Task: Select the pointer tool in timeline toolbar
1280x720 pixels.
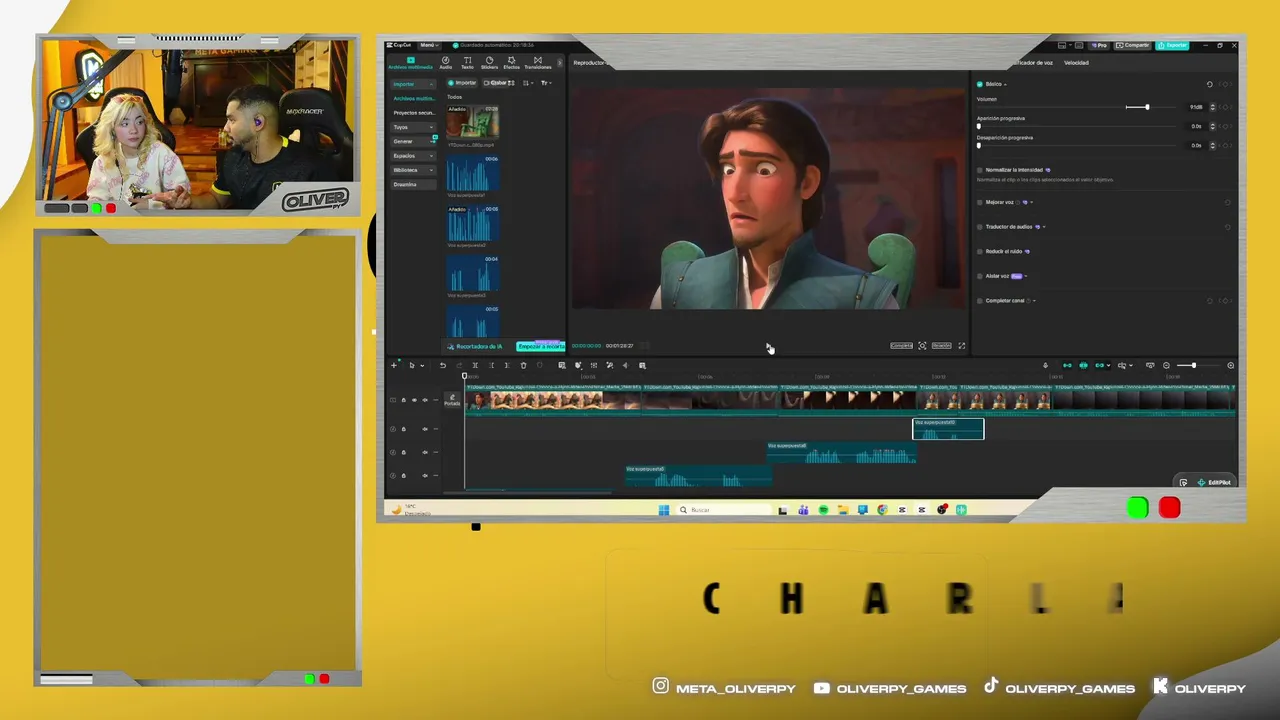Action: pyautogui.click(x=411, y=365)
